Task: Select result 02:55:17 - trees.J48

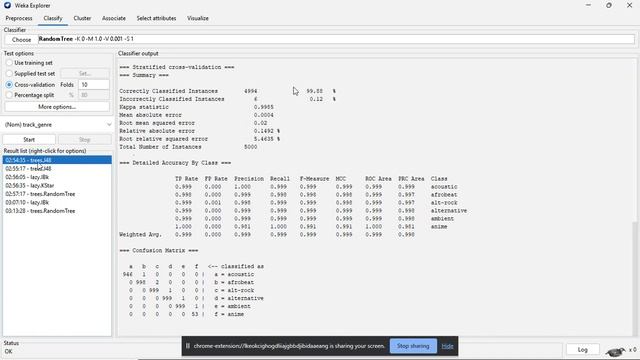Action: click(x=57, y=169)
